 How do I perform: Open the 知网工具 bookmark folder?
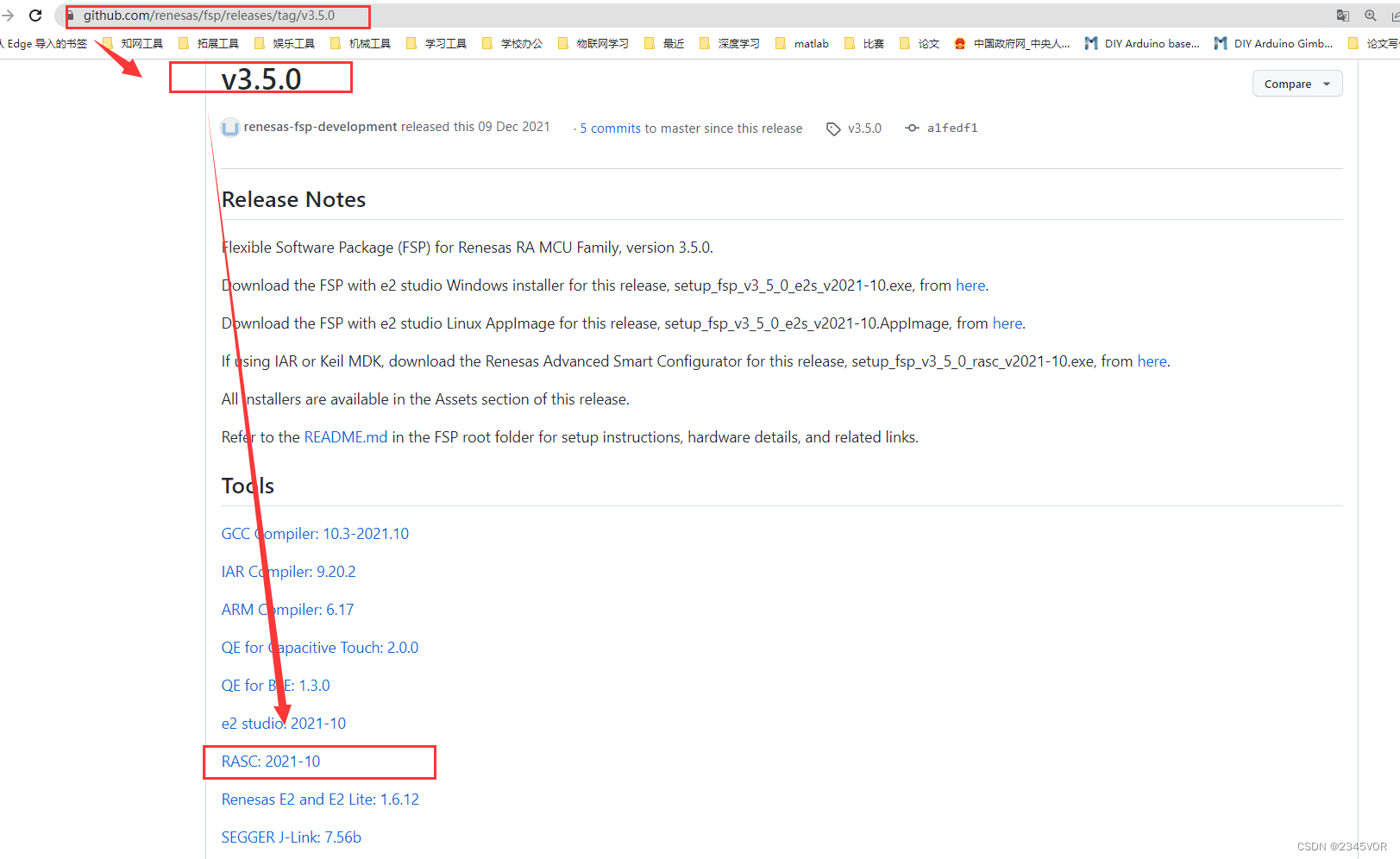click(x=133, y=44)
